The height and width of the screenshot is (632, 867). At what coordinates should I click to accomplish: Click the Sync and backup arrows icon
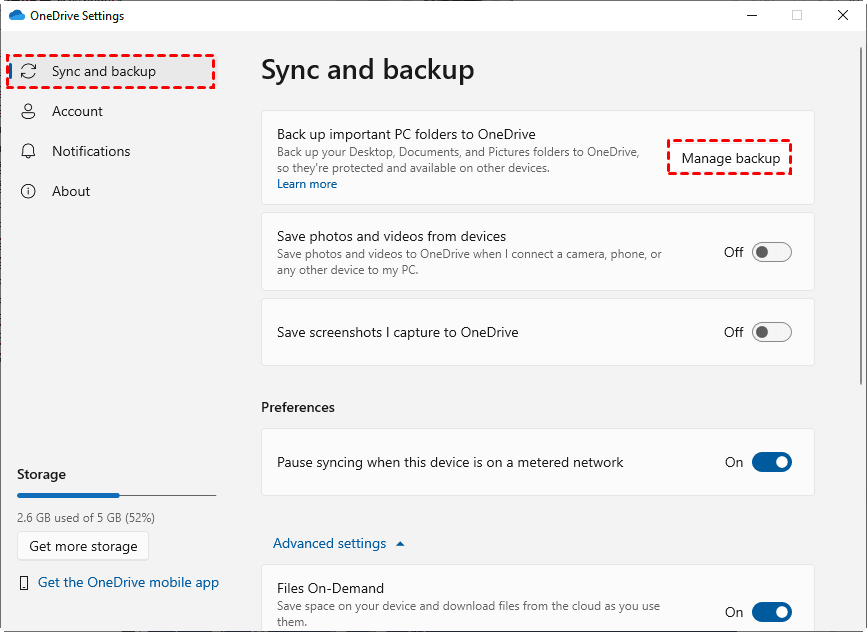click(29, 72)
